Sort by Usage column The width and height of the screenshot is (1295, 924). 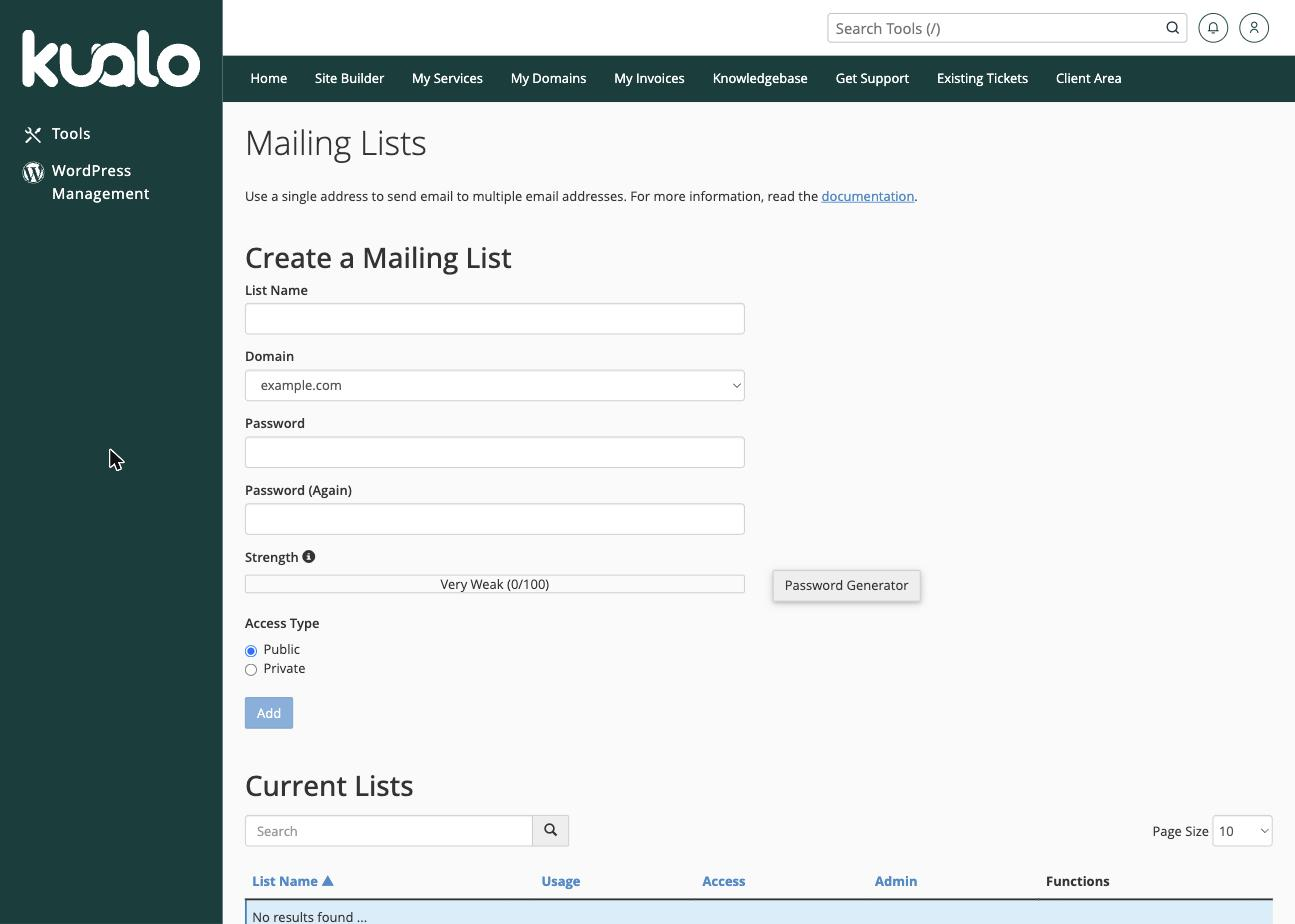(x=560, y=881)
